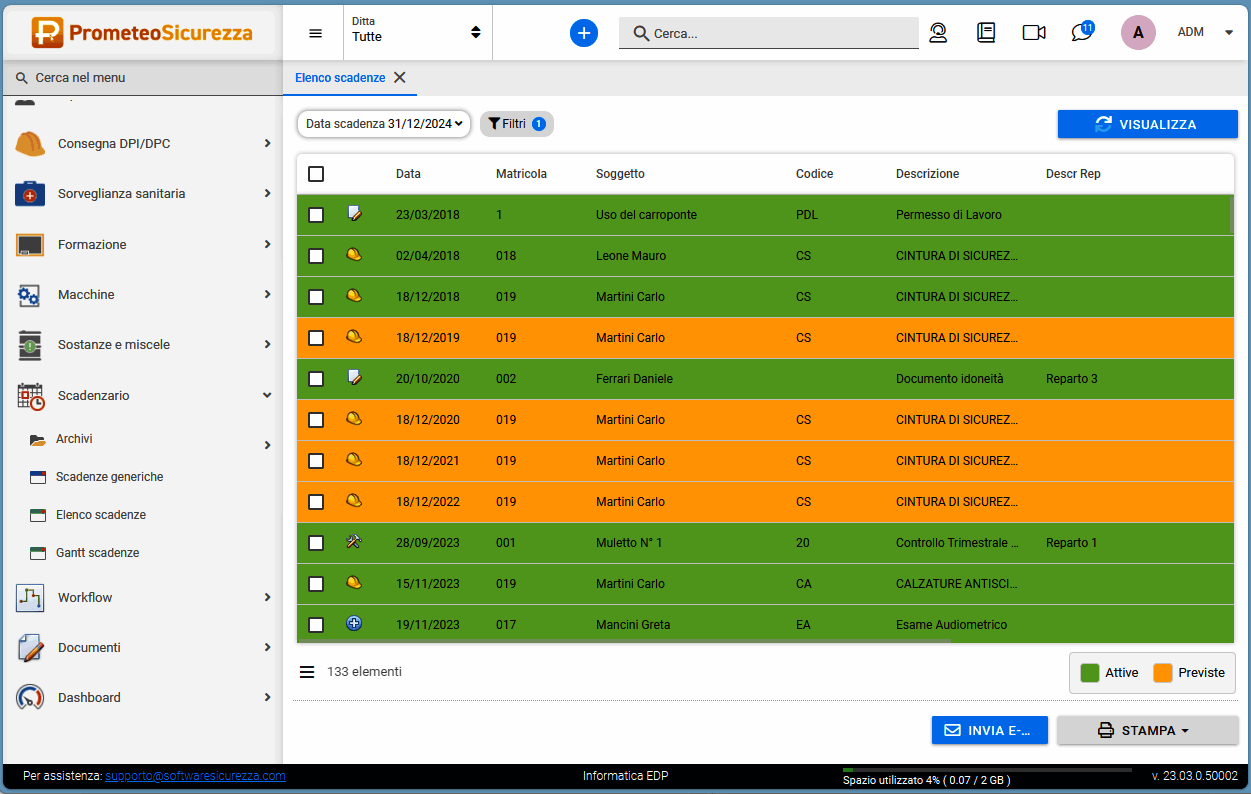
Task: Click the list menu icon beside 133 elementi
Action: pos(307,672)
